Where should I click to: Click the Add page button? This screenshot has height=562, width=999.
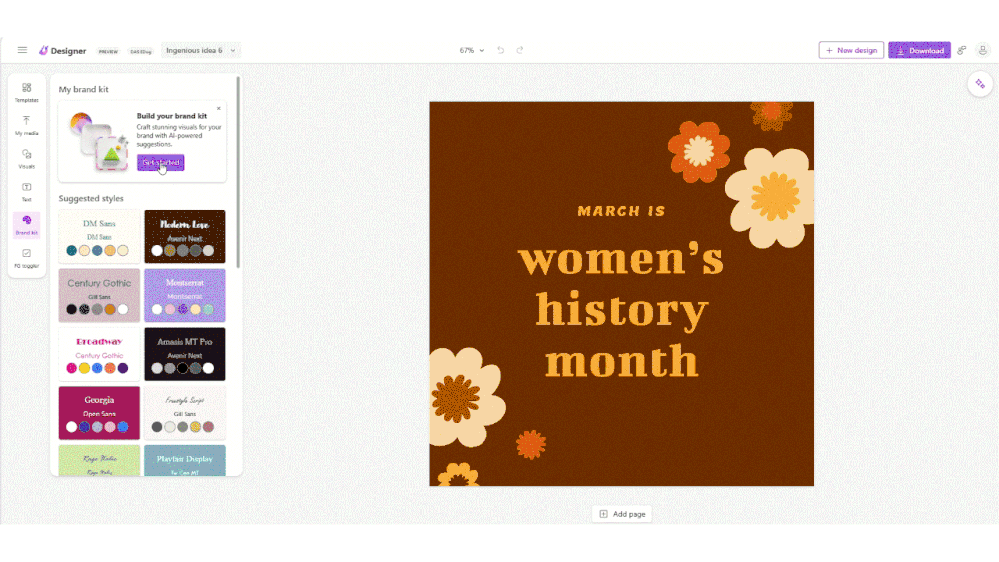(x=622, y=514)
